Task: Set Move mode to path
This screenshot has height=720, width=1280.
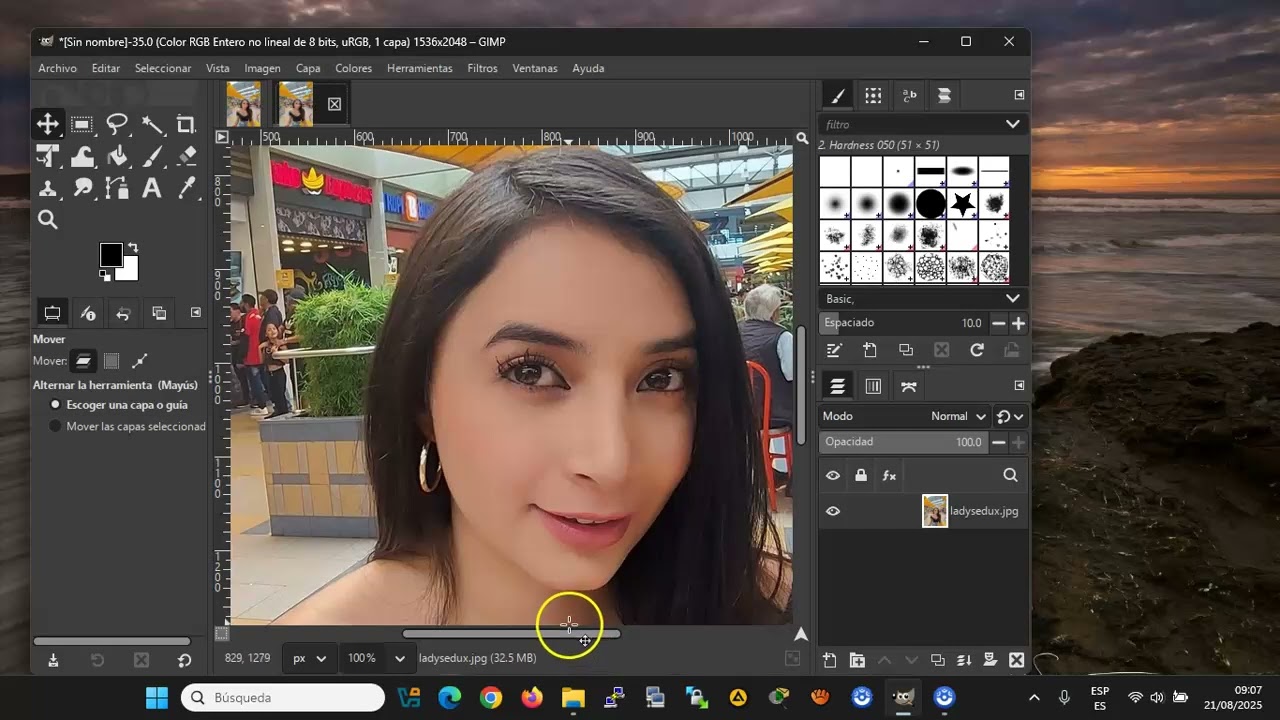Action: click(140, 361)
